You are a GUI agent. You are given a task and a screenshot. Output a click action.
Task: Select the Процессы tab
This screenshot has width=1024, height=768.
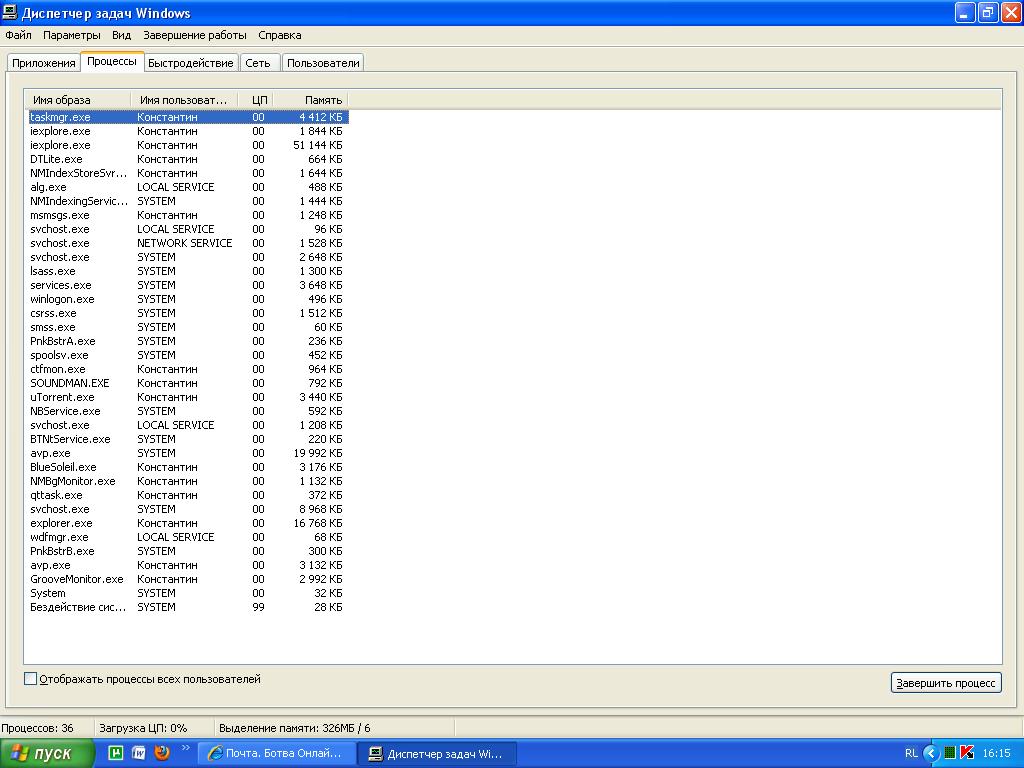pos(112,61)
